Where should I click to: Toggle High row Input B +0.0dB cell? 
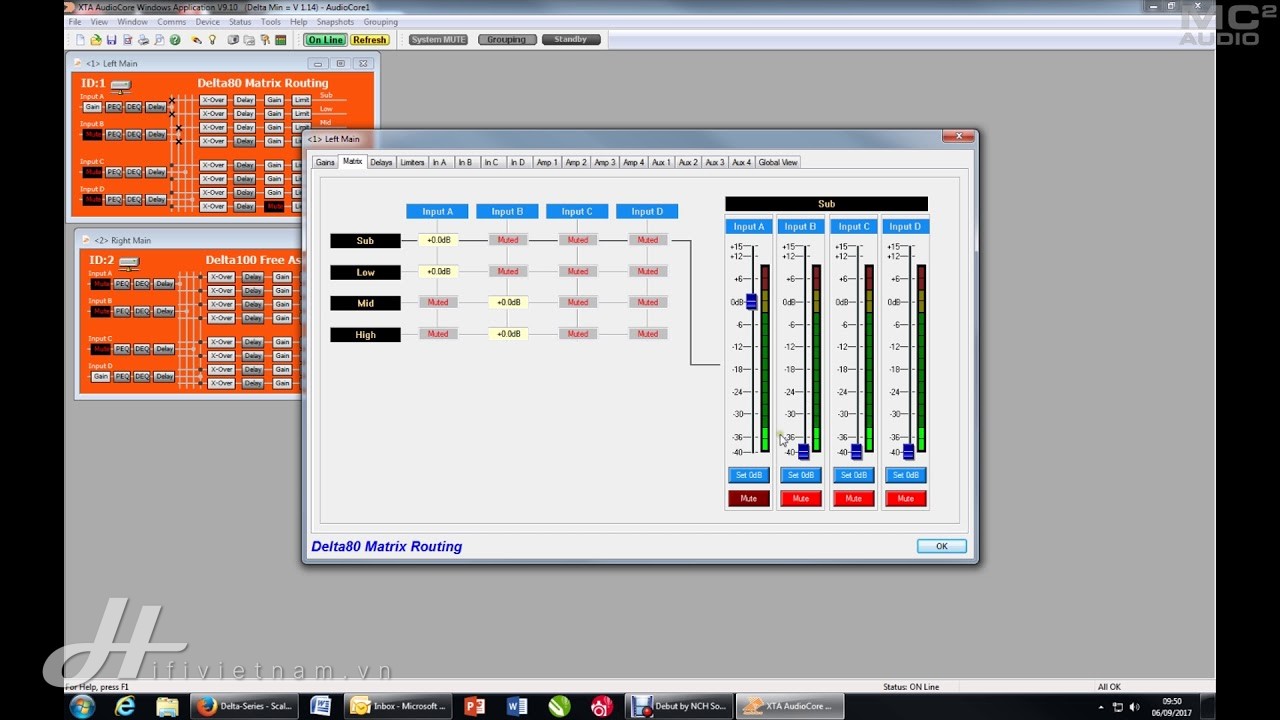point(508,334)
